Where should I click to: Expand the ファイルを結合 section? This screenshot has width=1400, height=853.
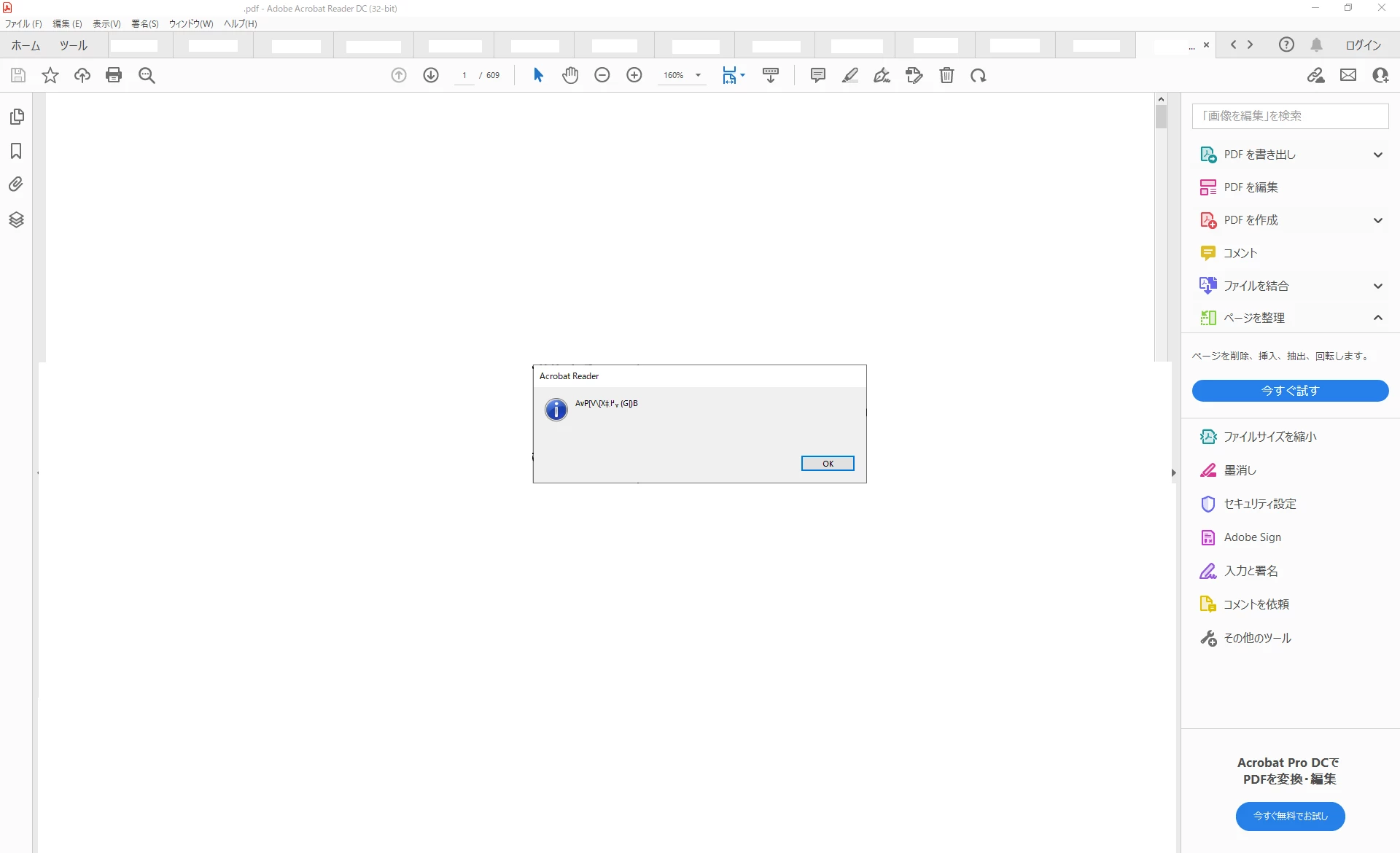tap(1377, 286)
